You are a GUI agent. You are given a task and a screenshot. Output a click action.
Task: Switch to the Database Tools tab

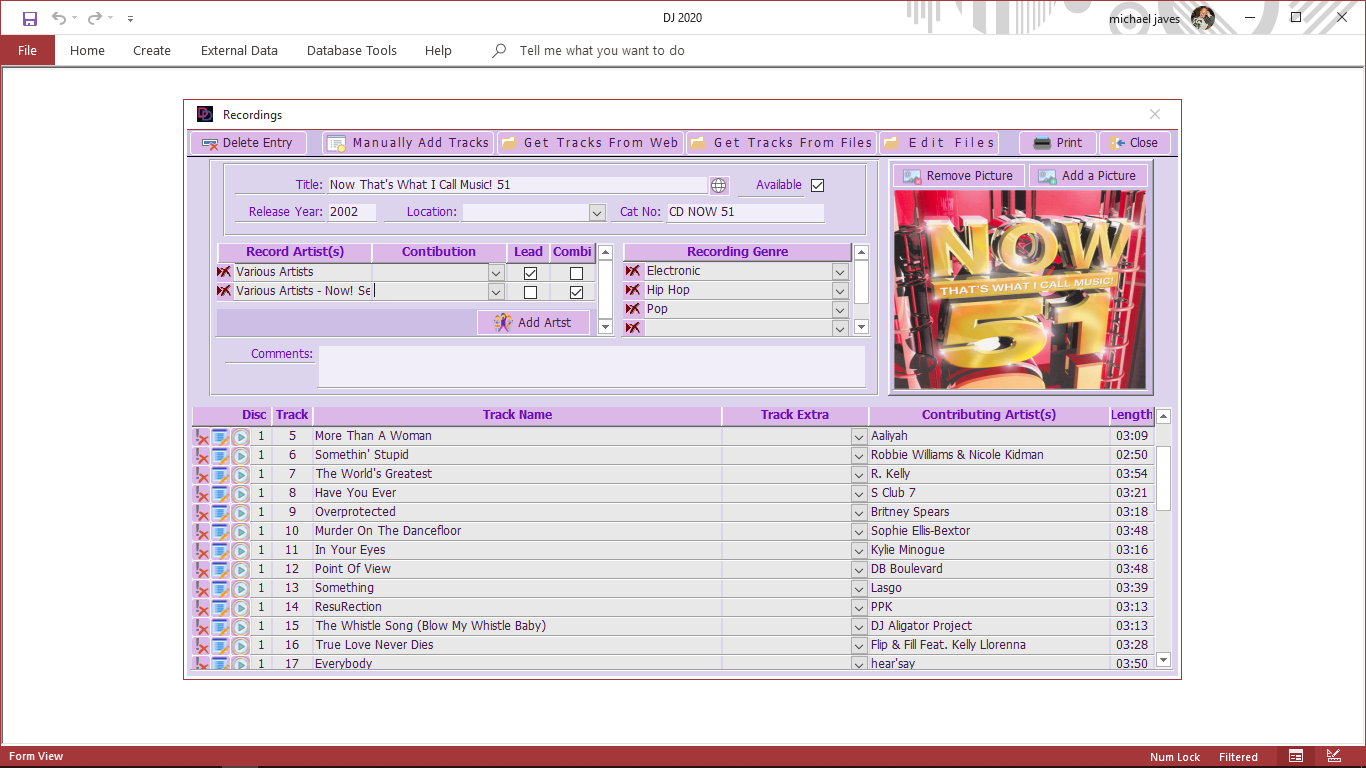351,50
